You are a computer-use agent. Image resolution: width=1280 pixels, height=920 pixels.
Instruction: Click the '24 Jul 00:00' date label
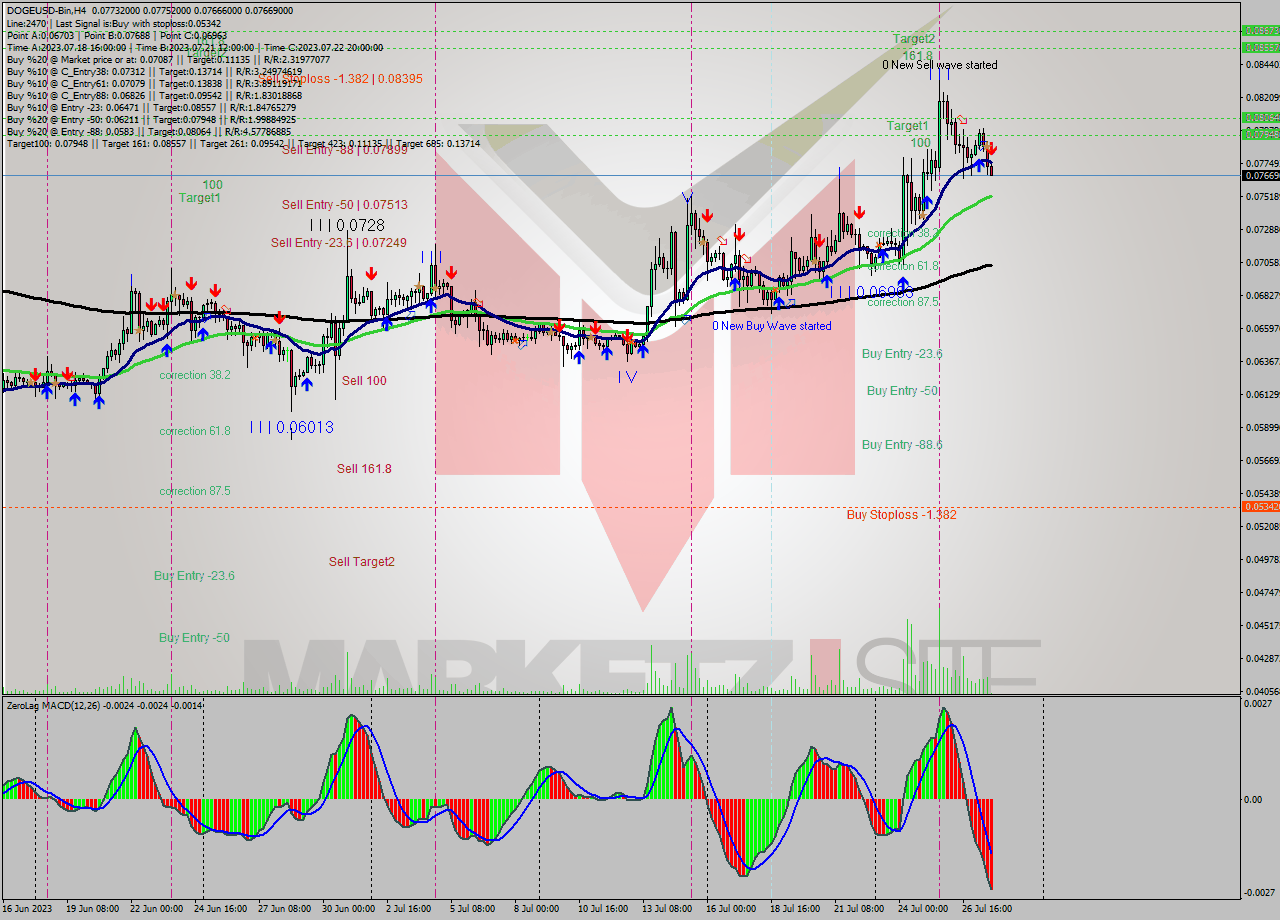click(x=922, y=909)
